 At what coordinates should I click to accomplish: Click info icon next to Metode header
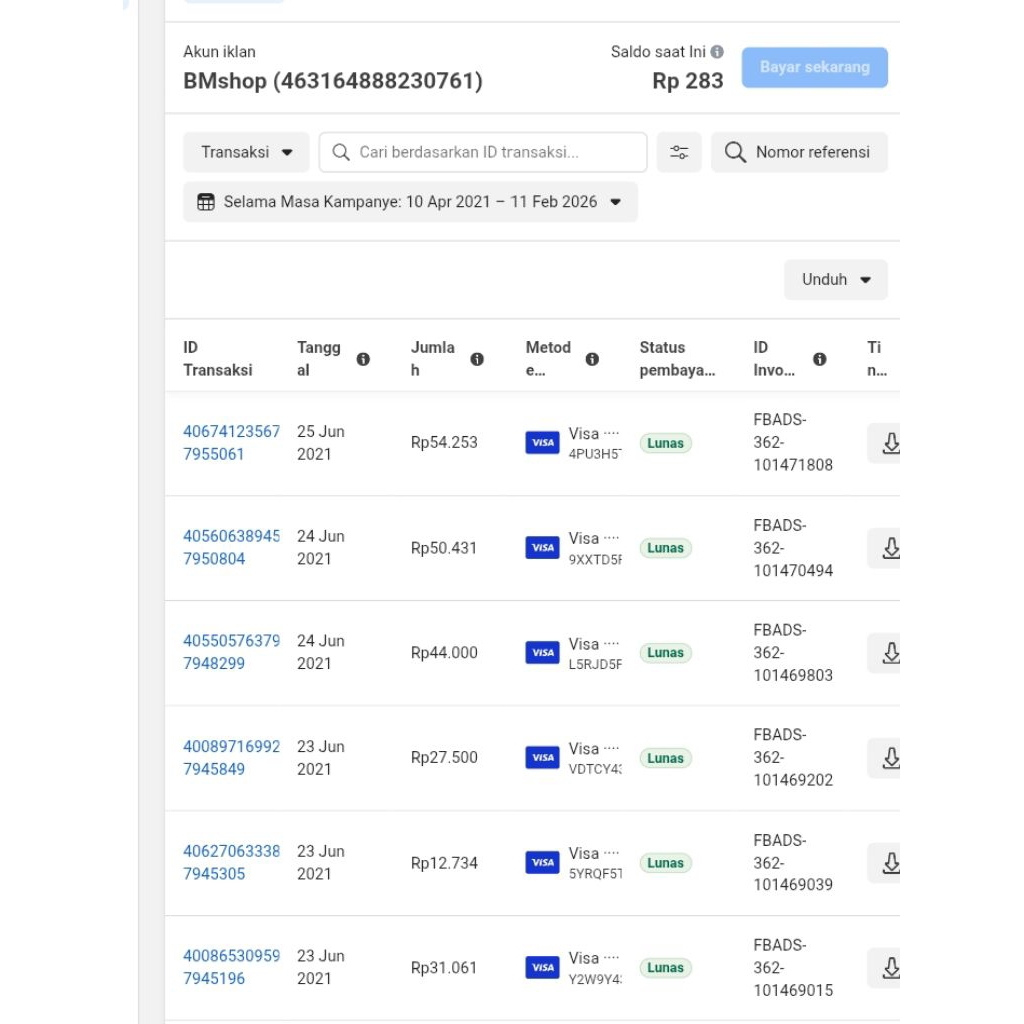coord(592,359)
